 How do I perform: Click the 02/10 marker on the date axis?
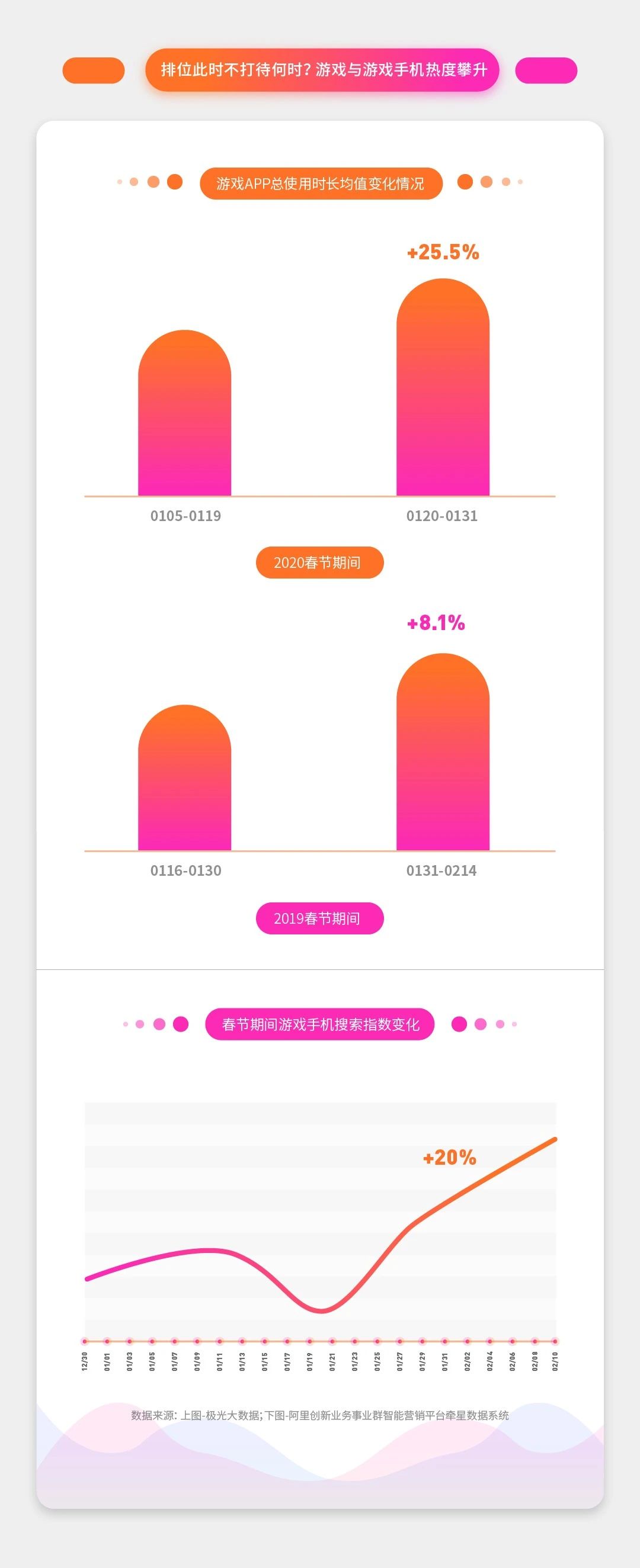(555, 1341)
